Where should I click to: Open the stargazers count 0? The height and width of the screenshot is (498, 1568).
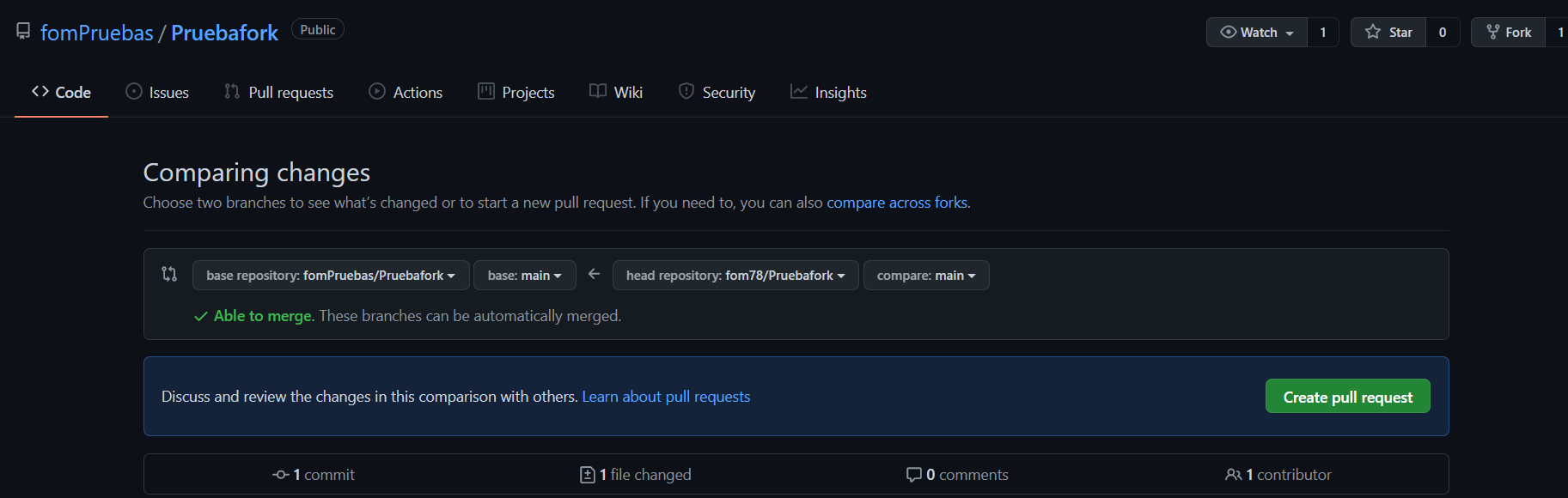[x=1443, y=33]
